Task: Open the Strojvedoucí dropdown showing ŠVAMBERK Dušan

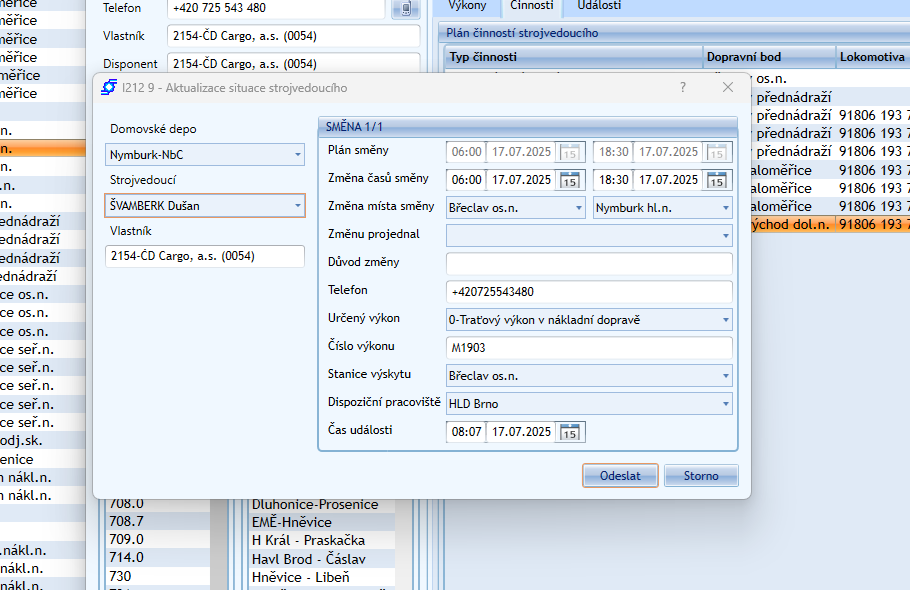Action: pos(298,206)
